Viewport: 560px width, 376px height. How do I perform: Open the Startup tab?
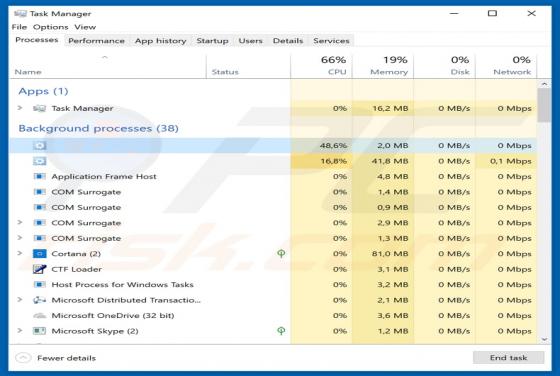pos(212,41)
